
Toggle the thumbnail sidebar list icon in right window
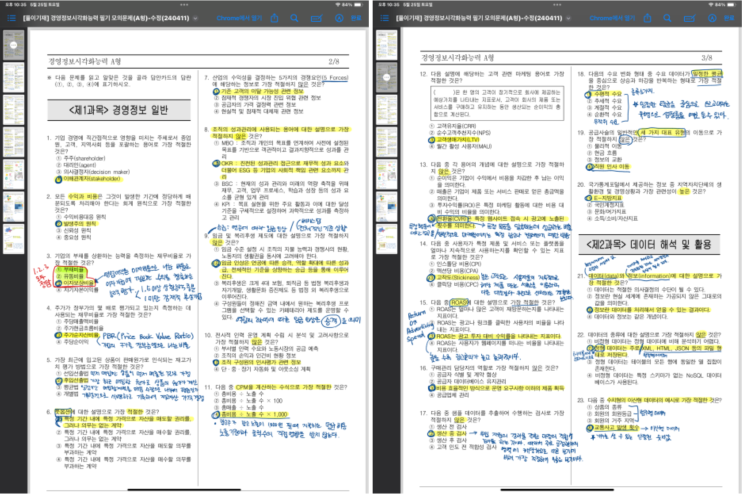pos(383,18)
